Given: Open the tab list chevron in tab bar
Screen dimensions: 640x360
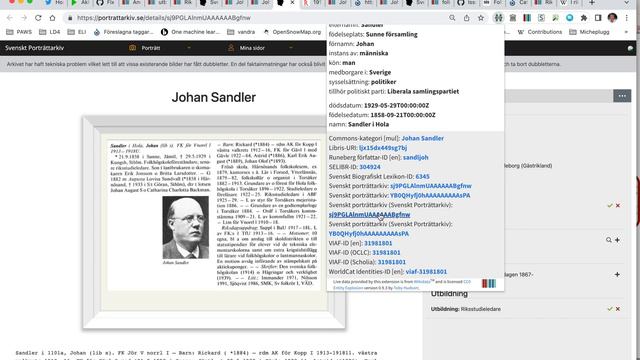Looking at the screenshot, I should point(627,3).
